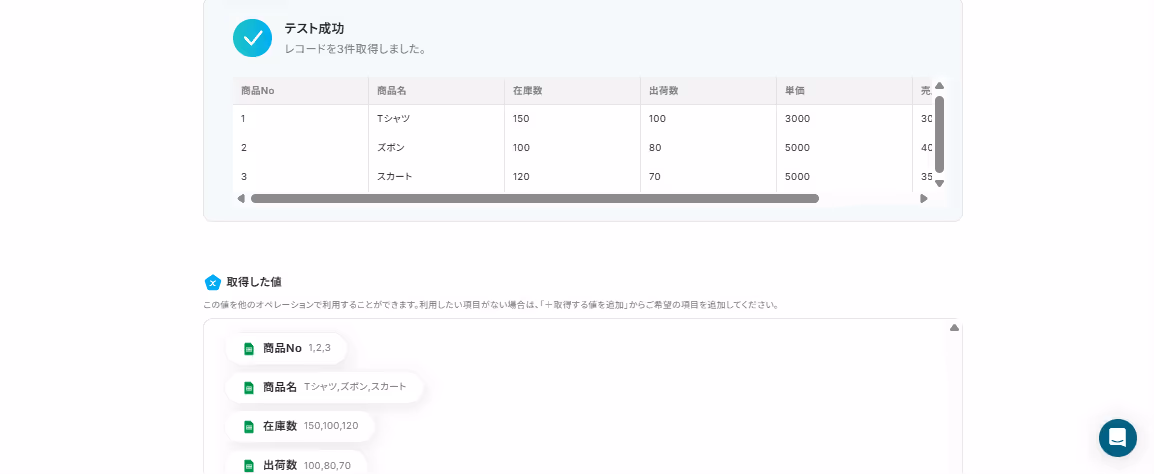Click shipped value 70 in スカート row

(708, 177)
